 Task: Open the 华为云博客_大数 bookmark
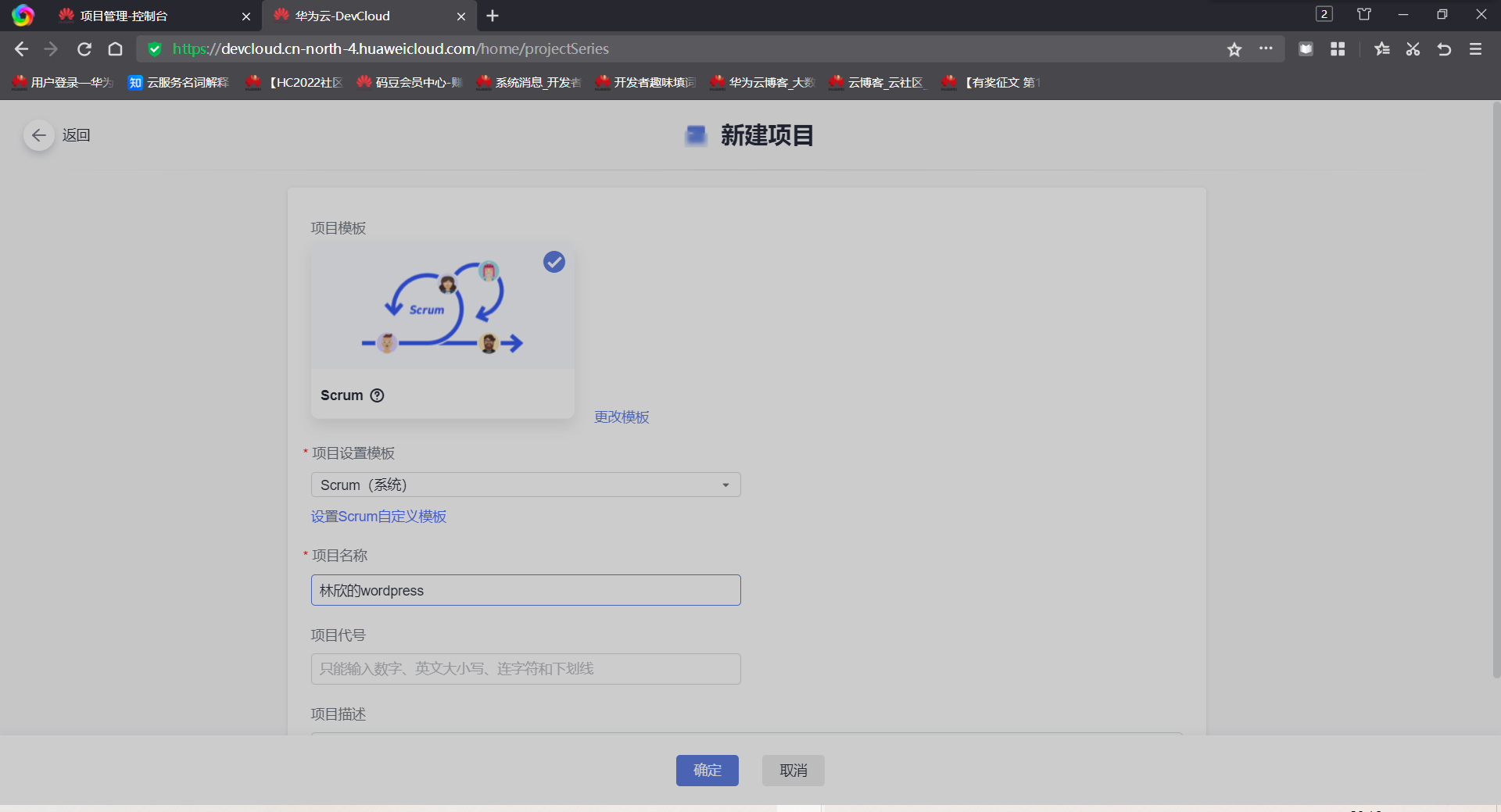[x=762, y=82]
